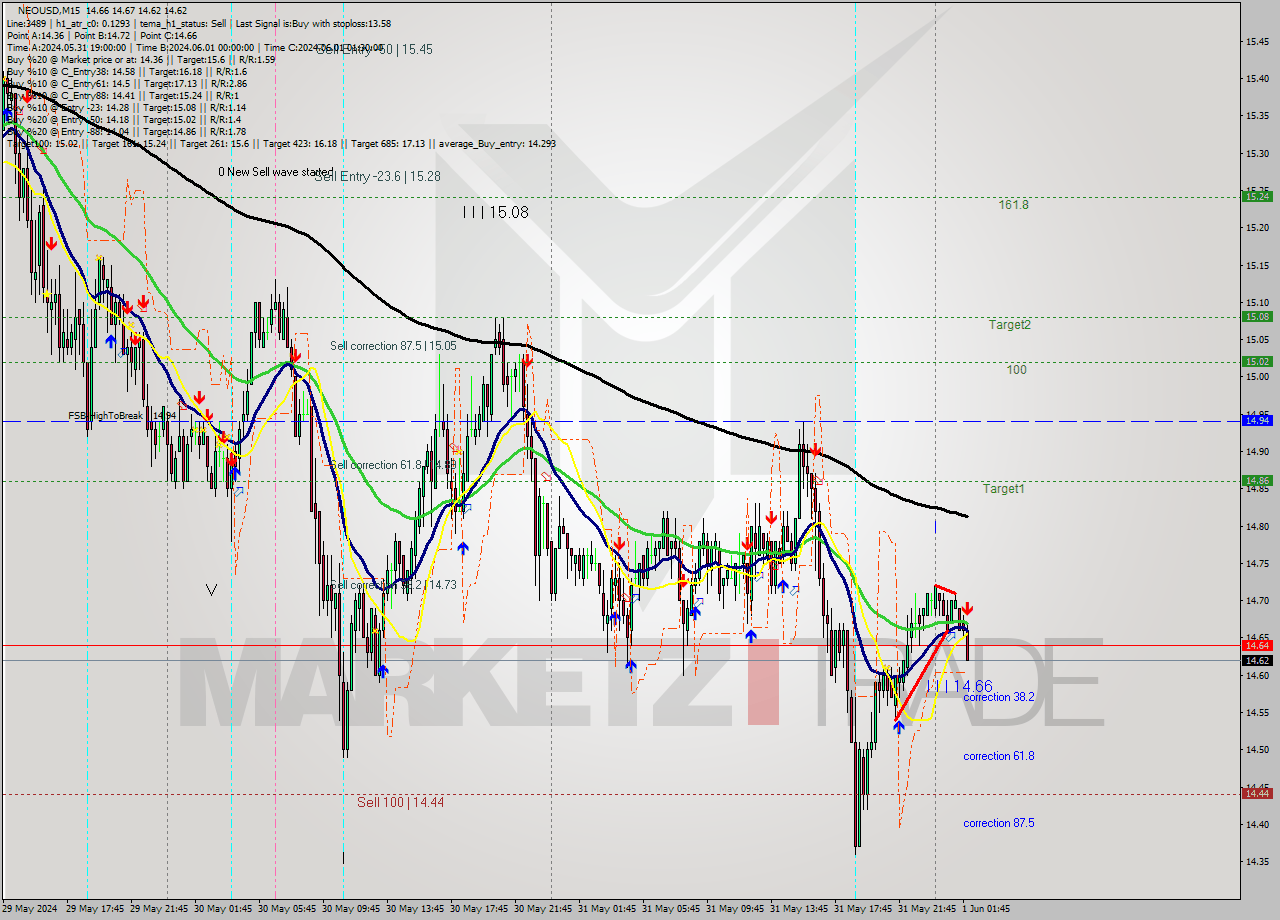
Task: Click the '31 May 13:45' time label
Action: 799,909
